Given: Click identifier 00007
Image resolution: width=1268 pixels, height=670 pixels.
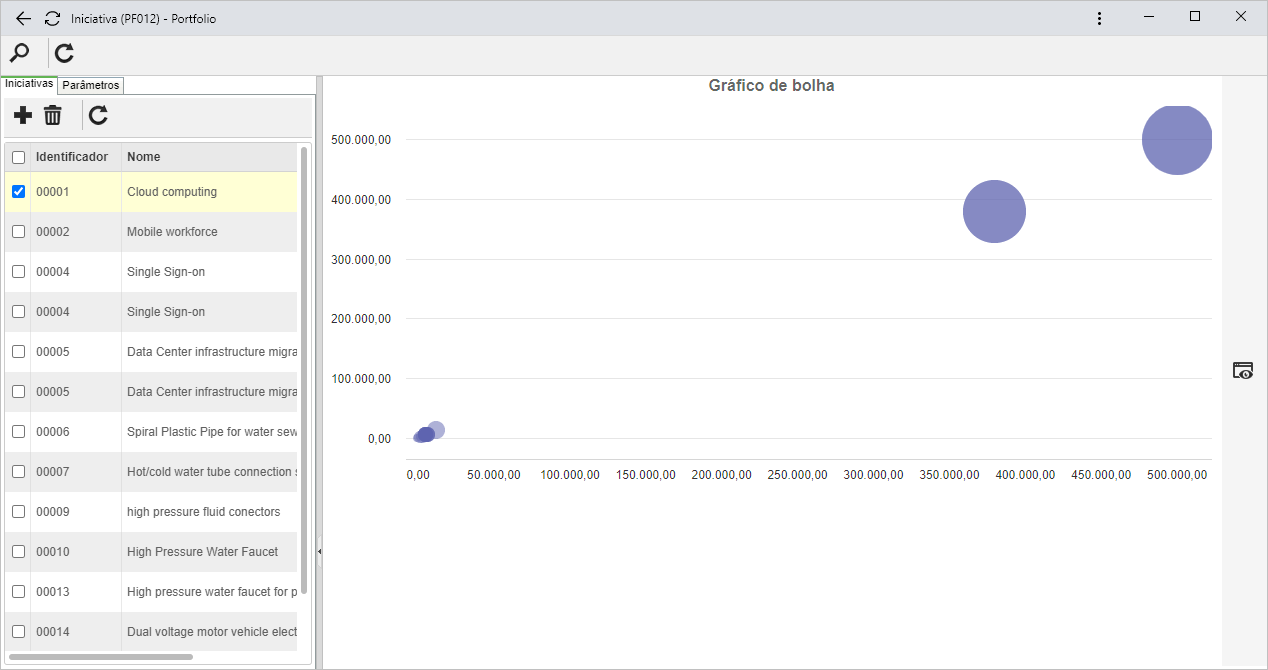Looking at the screenshot, I should point(53,472).
